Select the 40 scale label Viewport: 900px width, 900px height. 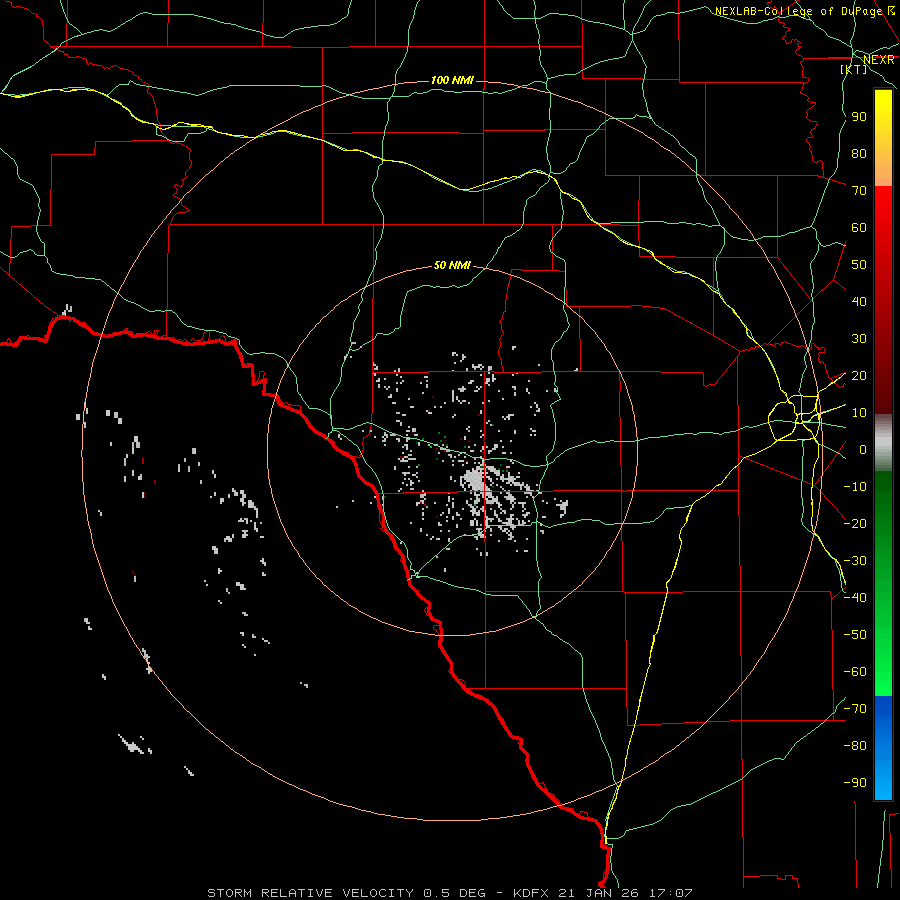pyautogui.click(x=859, y=302)
